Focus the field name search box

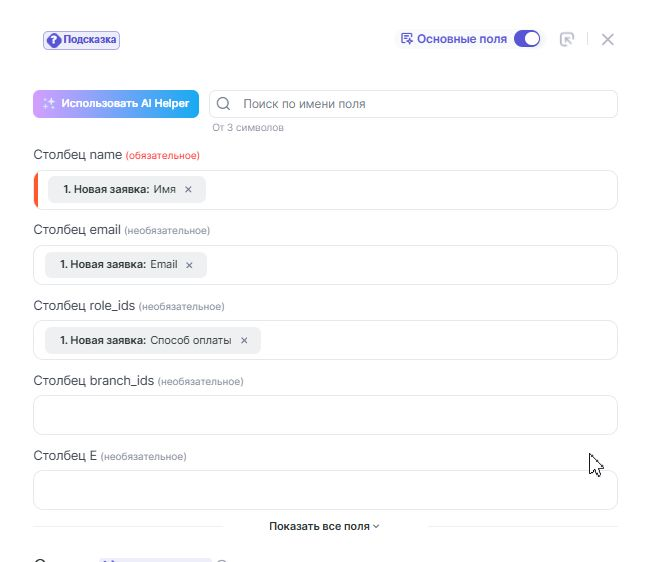(420, 104)
